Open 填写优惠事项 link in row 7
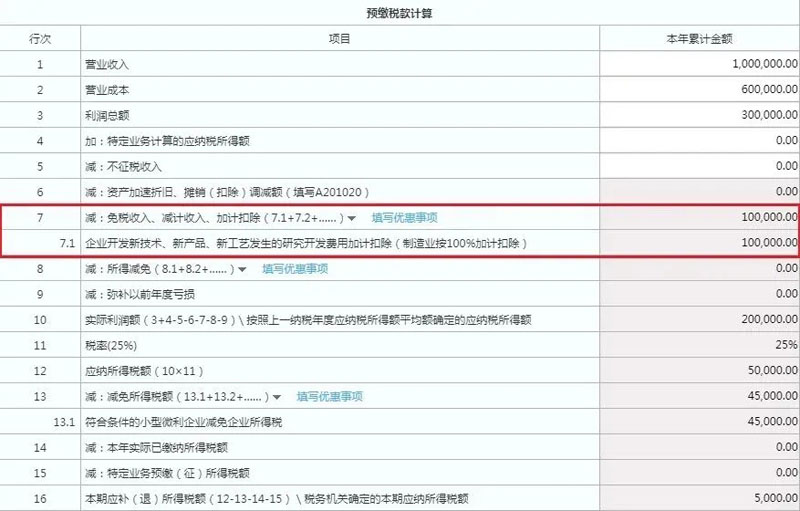 404,218
